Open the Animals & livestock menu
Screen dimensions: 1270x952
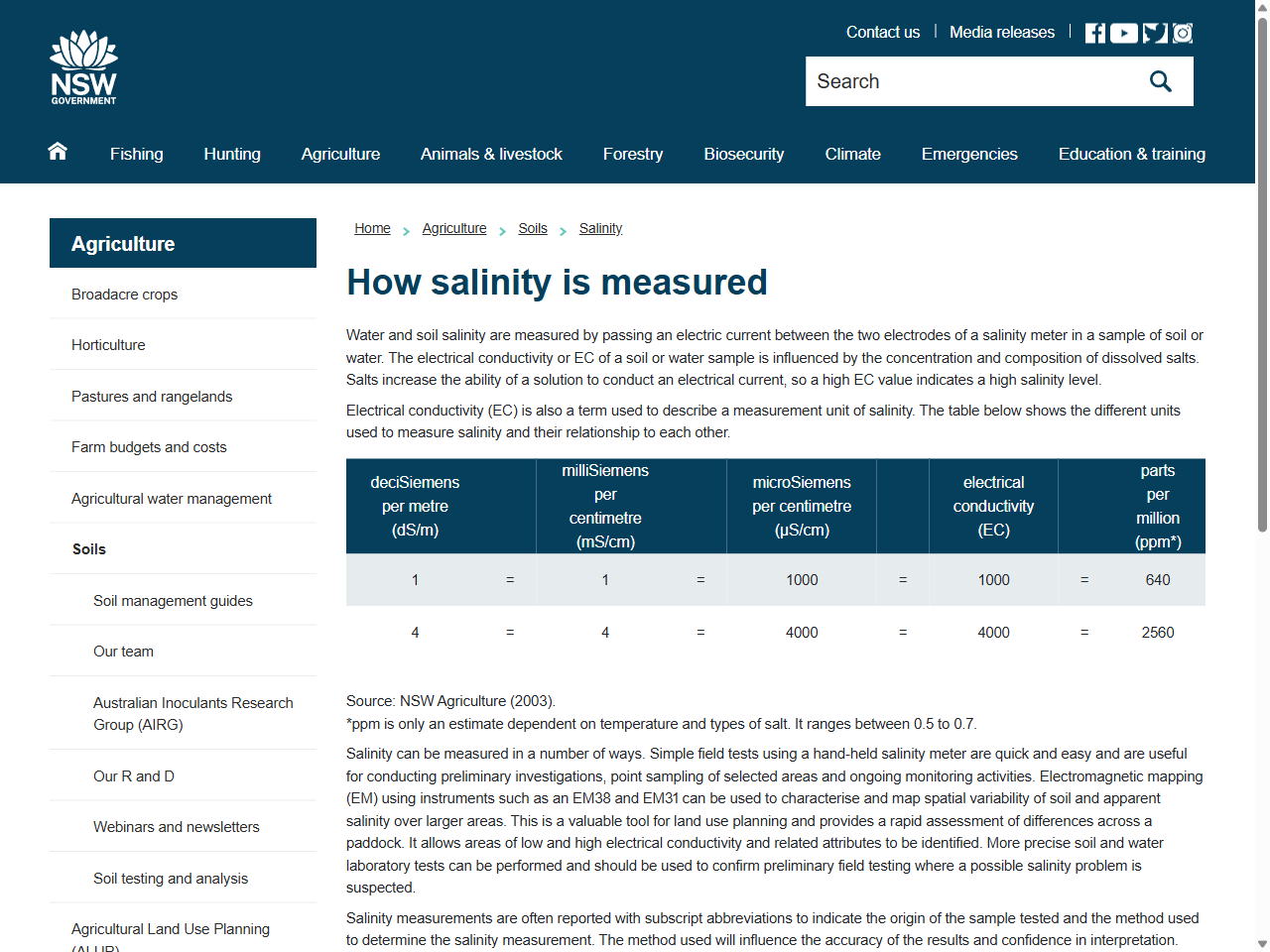(x=491, y=154)
